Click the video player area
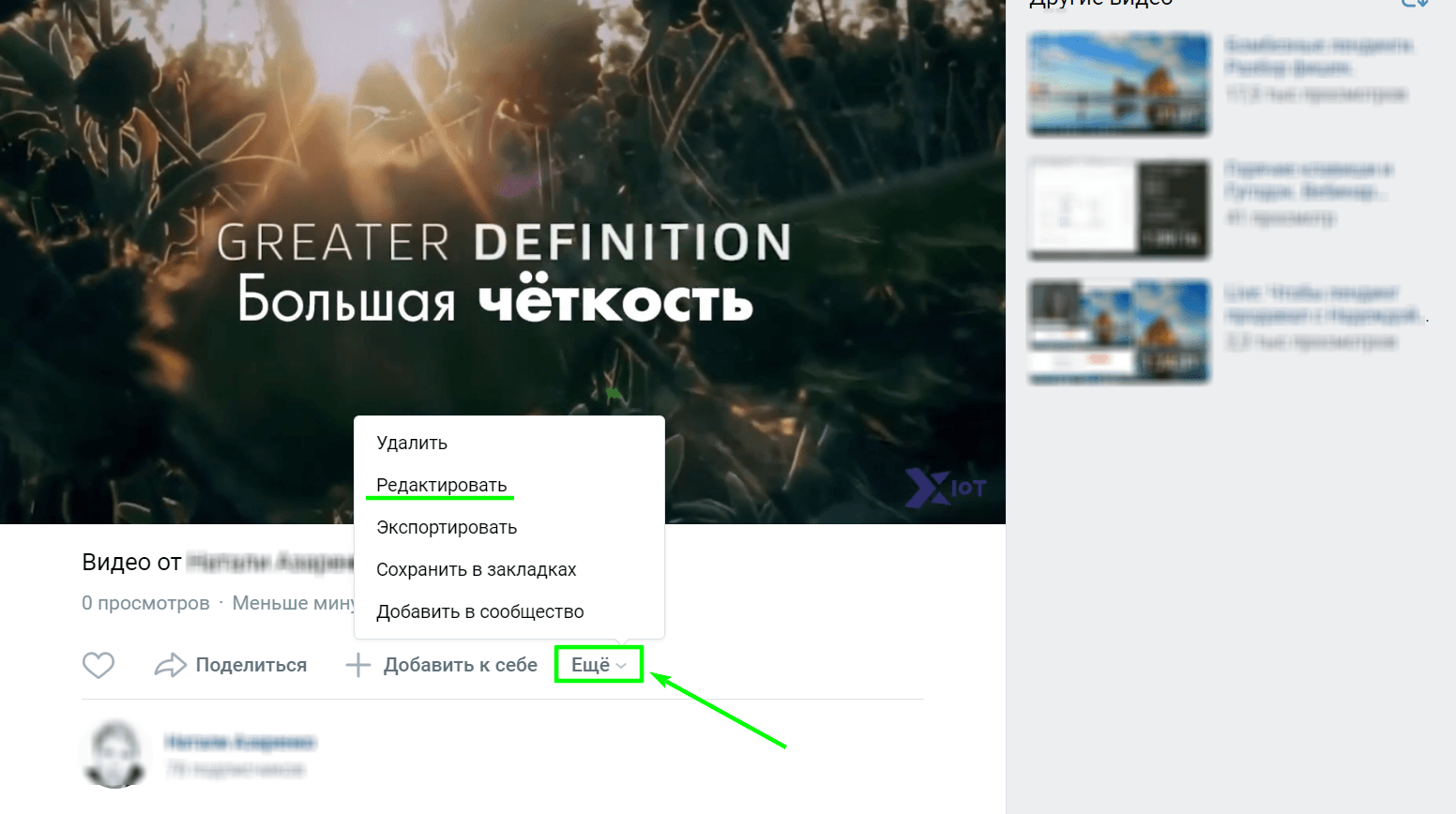The image size is (1456, 814). [x=503, y=206]
